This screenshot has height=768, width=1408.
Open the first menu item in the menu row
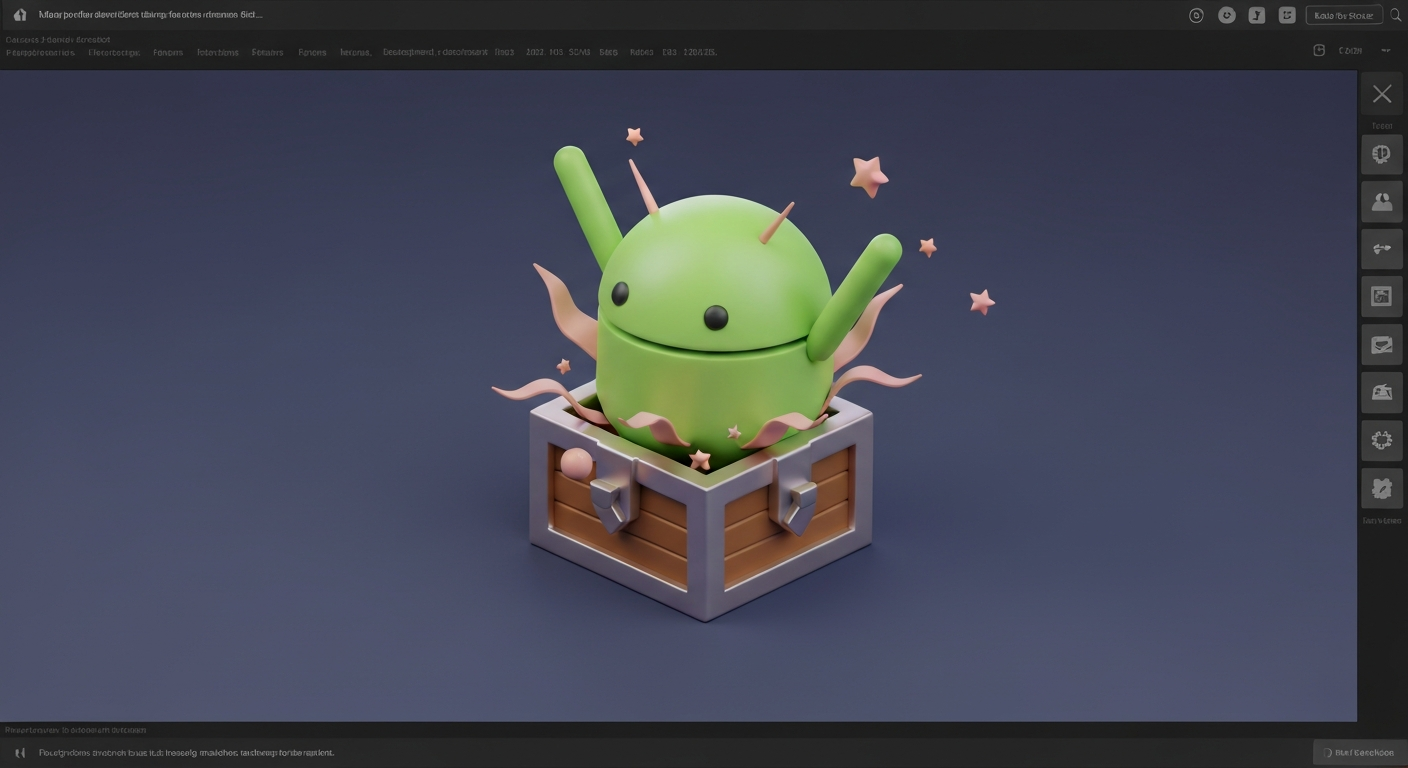point(40,52)
